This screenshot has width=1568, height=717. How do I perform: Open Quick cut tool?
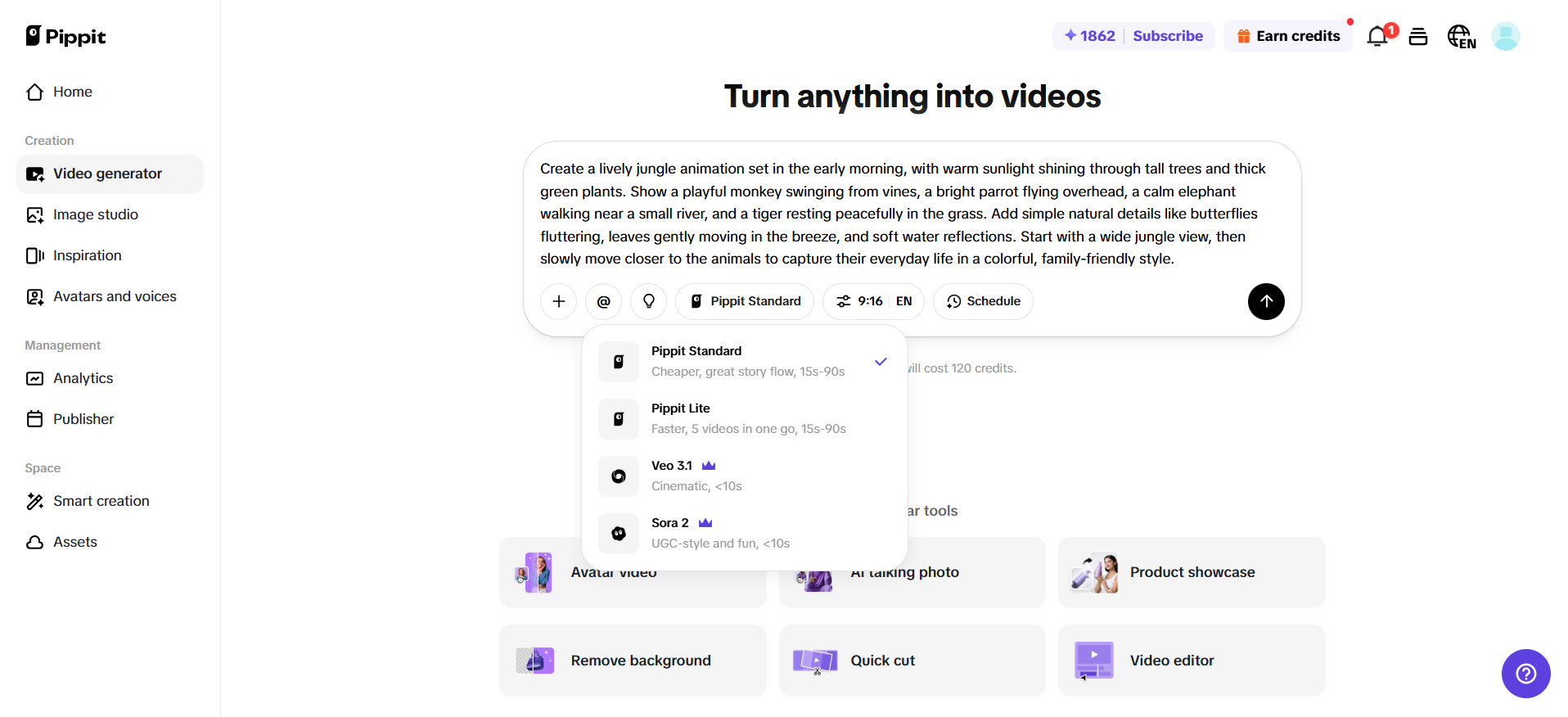click(912, 661)
